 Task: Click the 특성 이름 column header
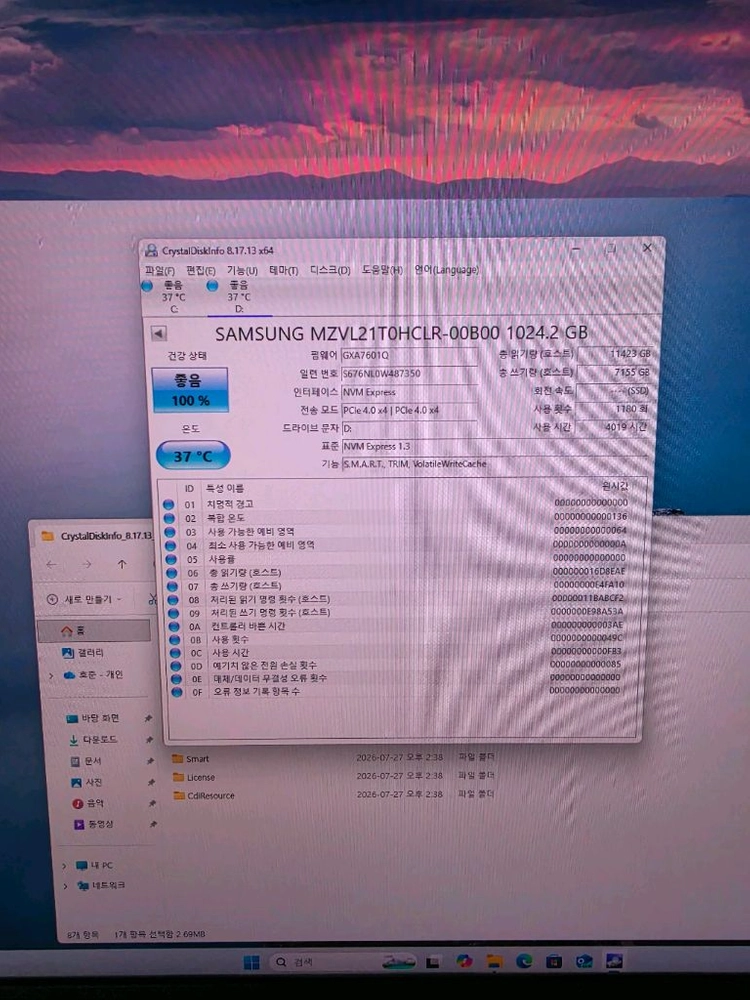(x=224, y=489)
